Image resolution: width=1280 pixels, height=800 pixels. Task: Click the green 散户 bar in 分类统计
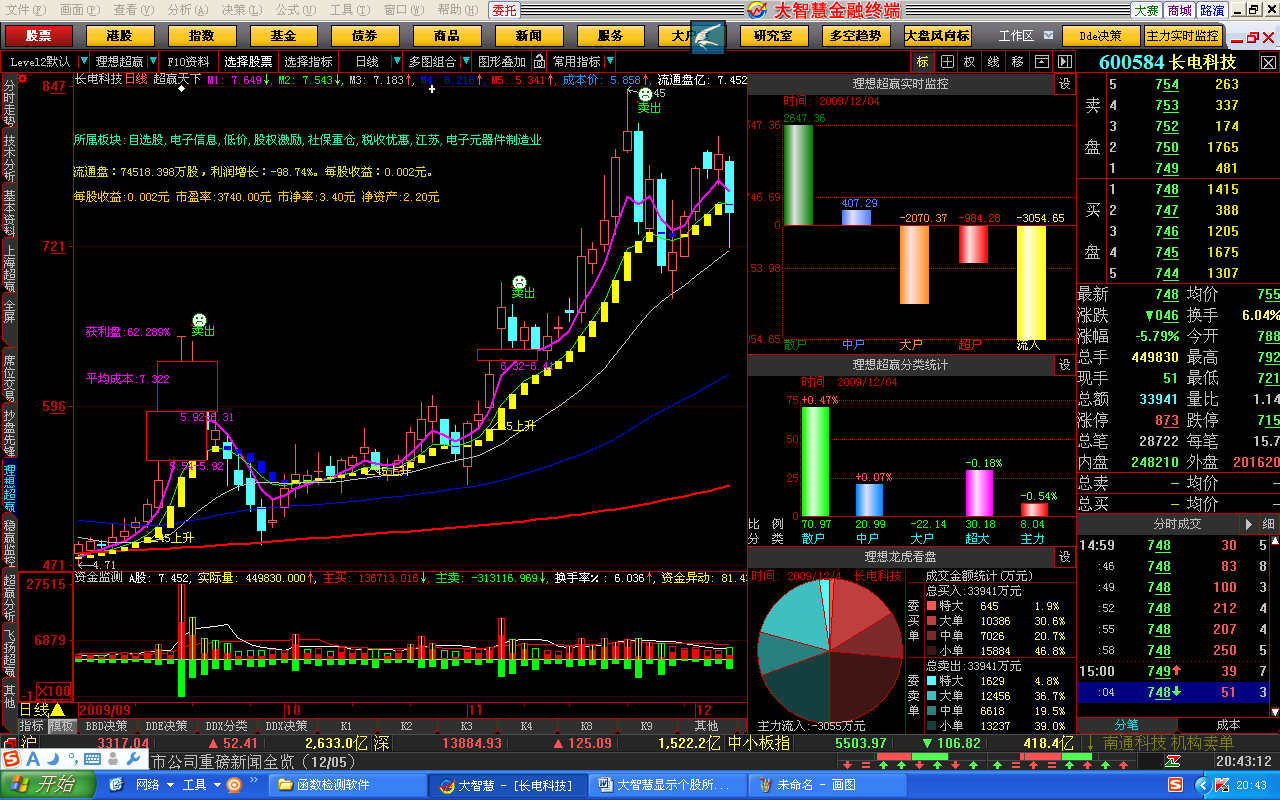click(815, 461)
